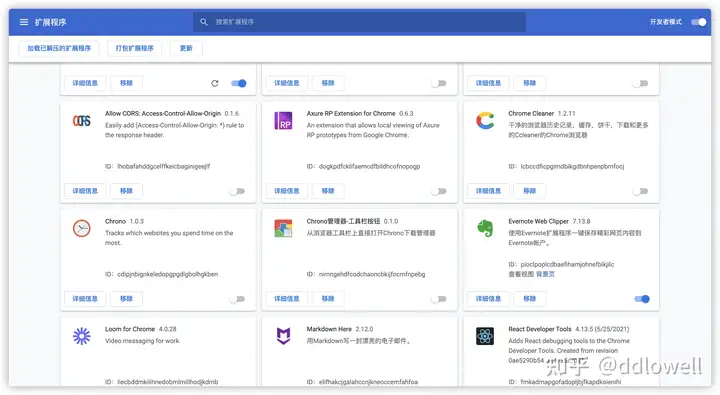Click the Evernote Web Clipper title
Image resolution: width=720 pixels, height=395 pixels.
tap(538, 221)
